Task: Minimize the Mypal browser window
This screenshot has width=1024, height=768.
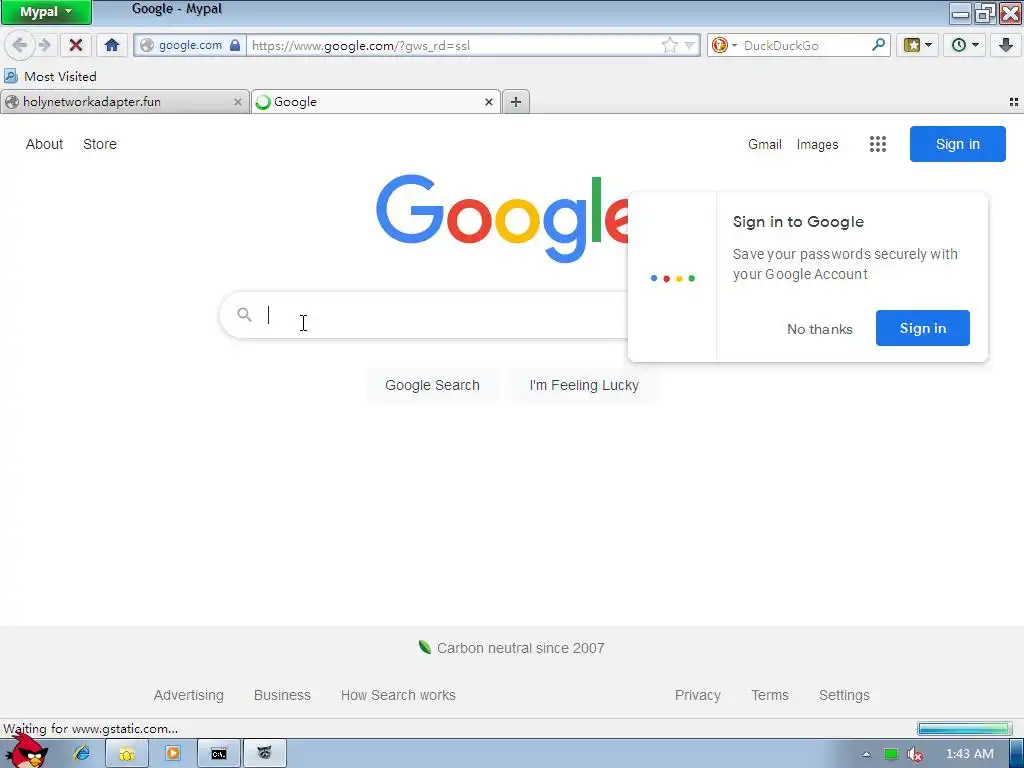Action: point(960,12)
